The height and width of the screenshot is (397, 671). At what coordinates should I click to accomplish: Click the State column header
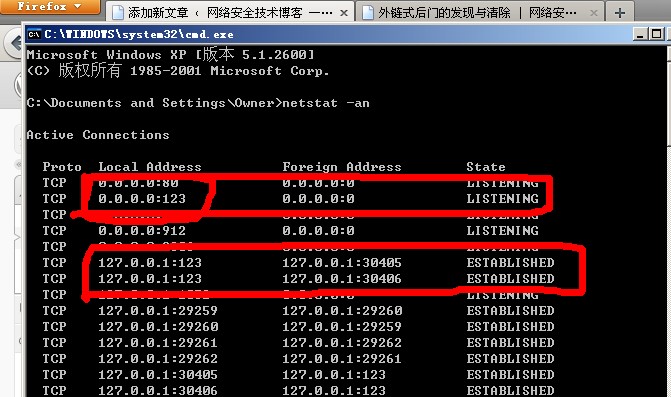(486, 167)
